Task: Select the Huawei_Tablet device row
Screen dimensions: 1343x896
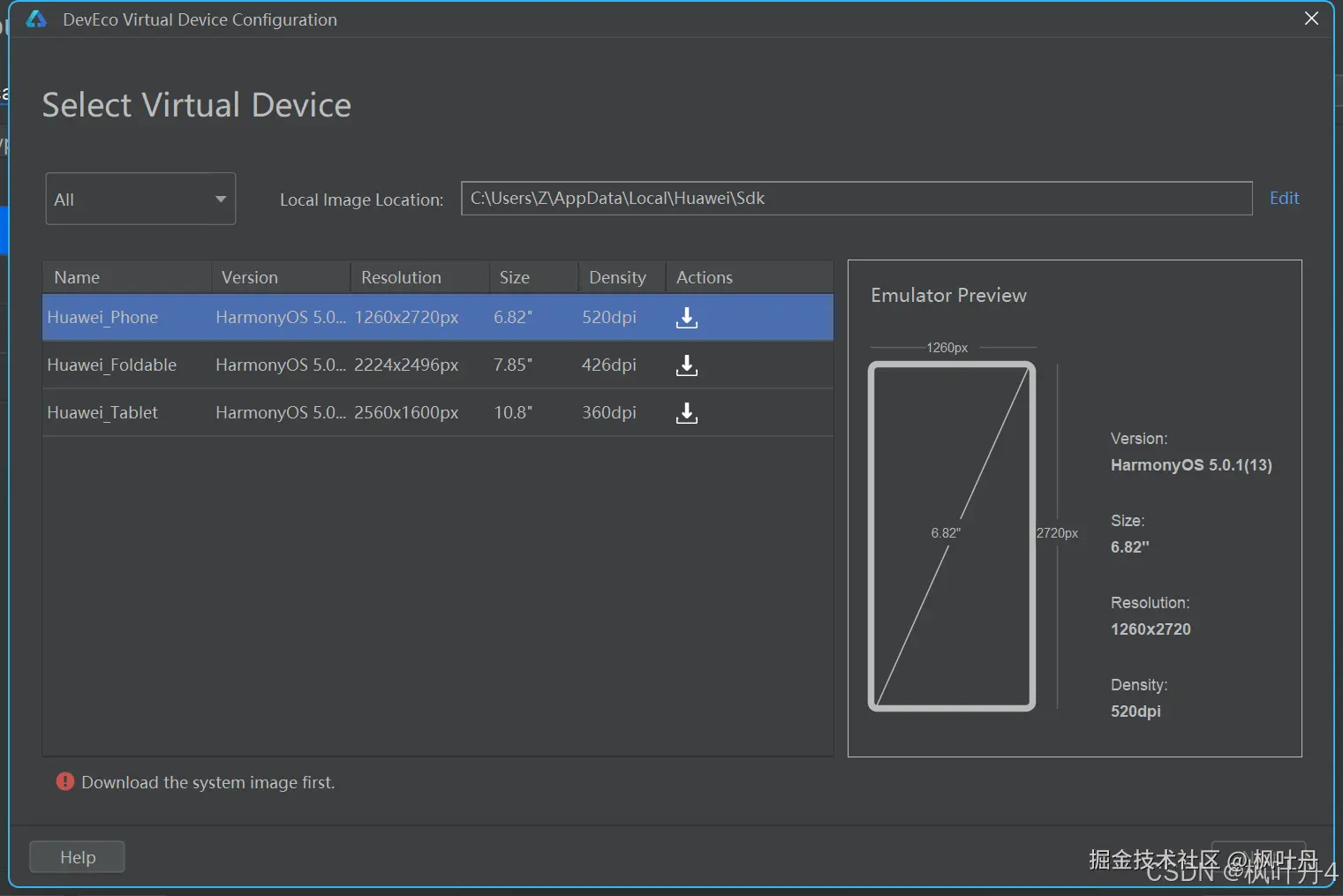Action: click(x=102, y=413)
